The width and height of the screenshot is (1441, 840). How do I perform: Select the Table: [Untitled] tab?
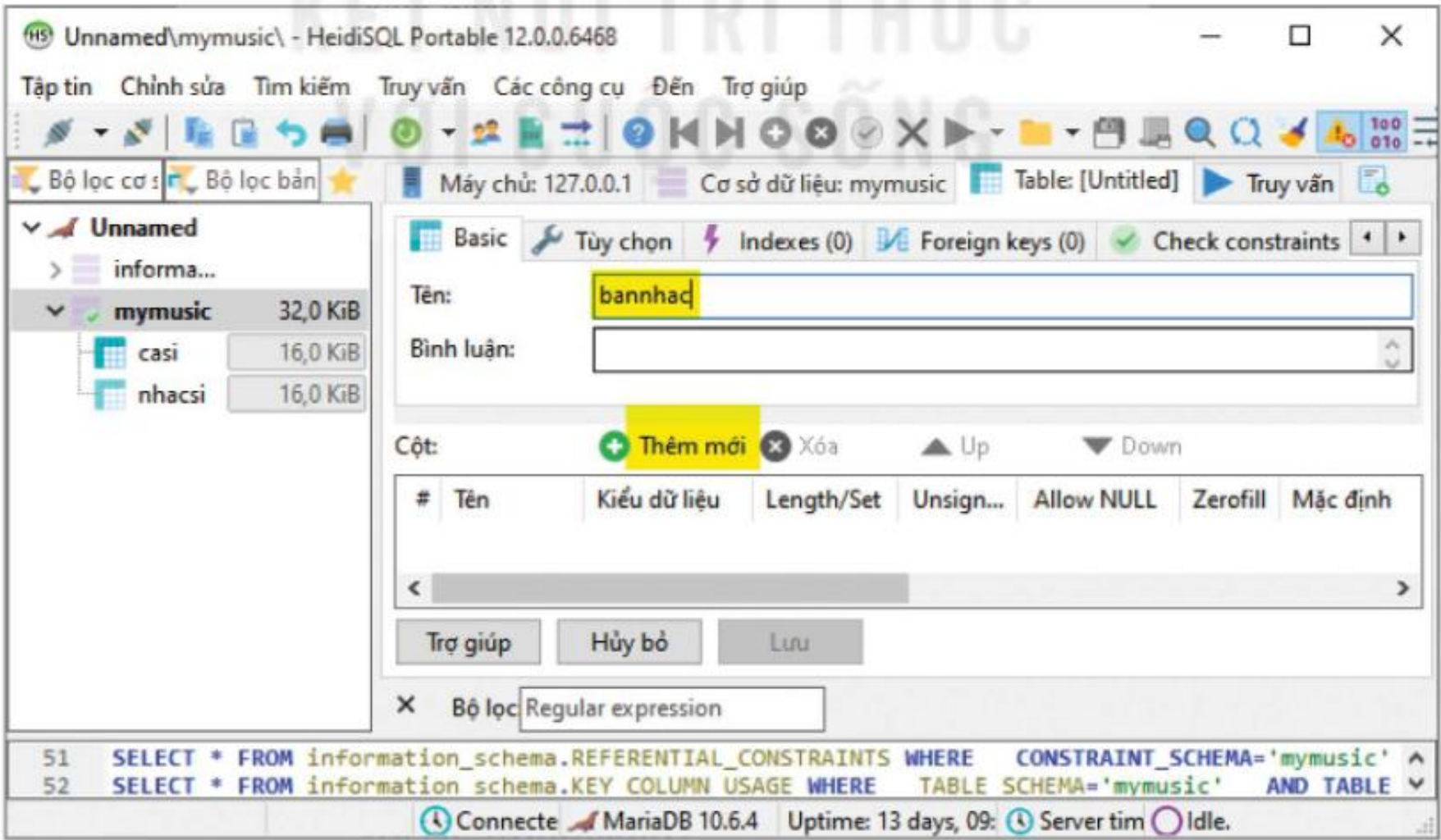(x=1074, y=180)
